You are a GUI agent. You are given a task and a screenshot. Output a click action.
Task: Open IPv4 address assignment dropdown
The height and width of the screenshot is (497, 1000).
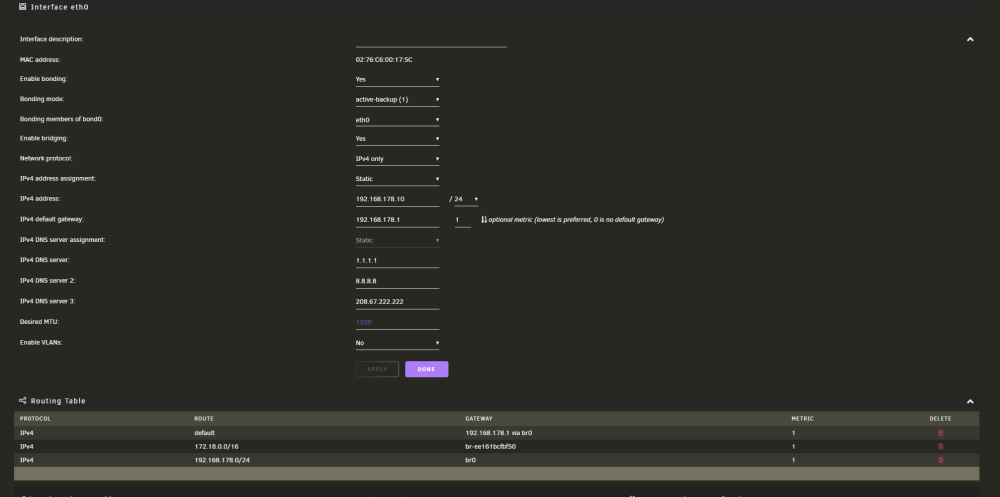pyautogui.click(x=397, y=179)
